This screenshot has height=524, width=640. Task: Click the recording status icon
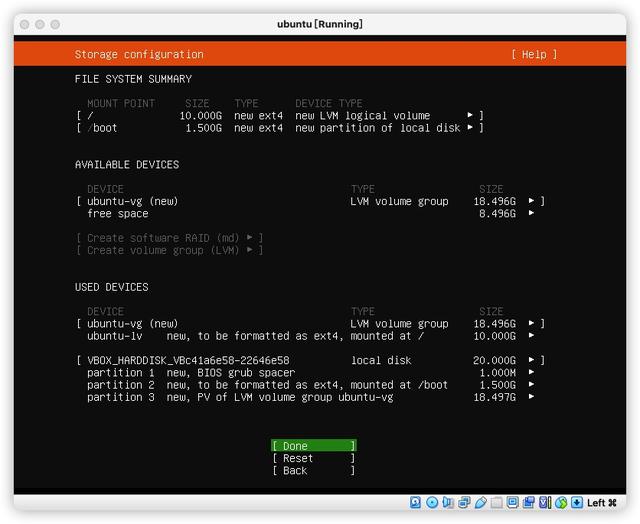tap(529, 502)
